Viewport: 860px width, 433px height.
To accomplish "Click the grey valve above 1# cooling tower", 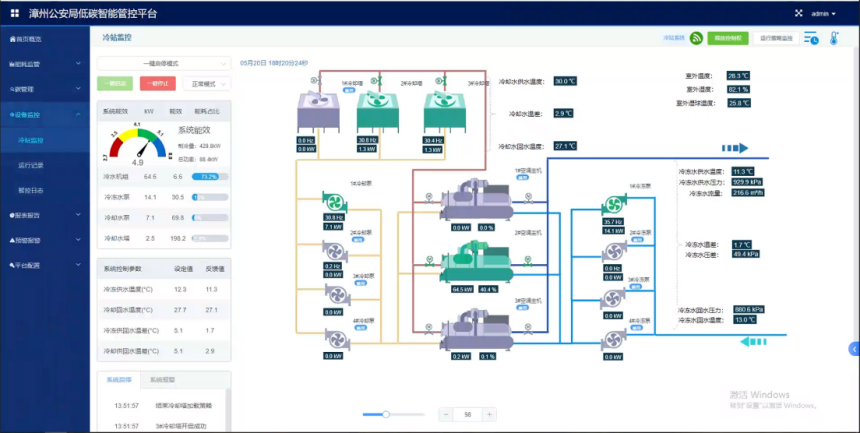I will click(314, 81).
